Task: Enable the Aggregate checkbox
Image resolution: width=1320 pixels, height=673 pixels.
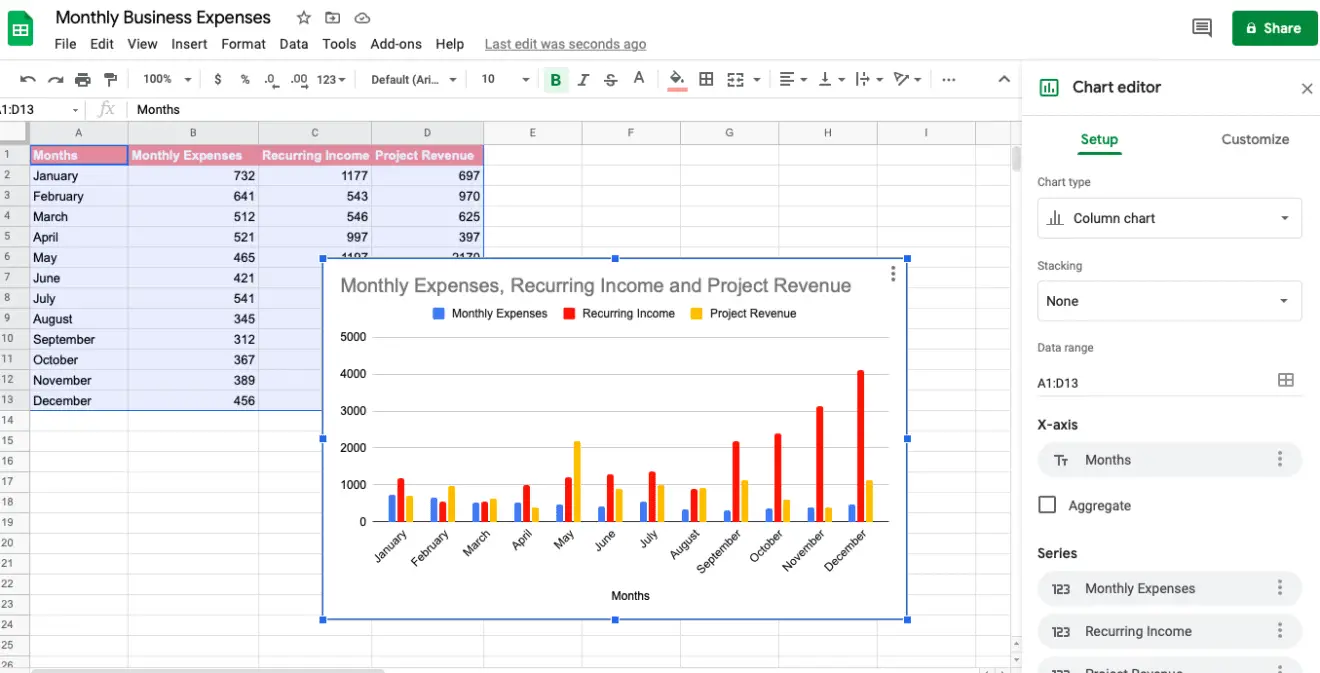Action: tap(1047, 505)
